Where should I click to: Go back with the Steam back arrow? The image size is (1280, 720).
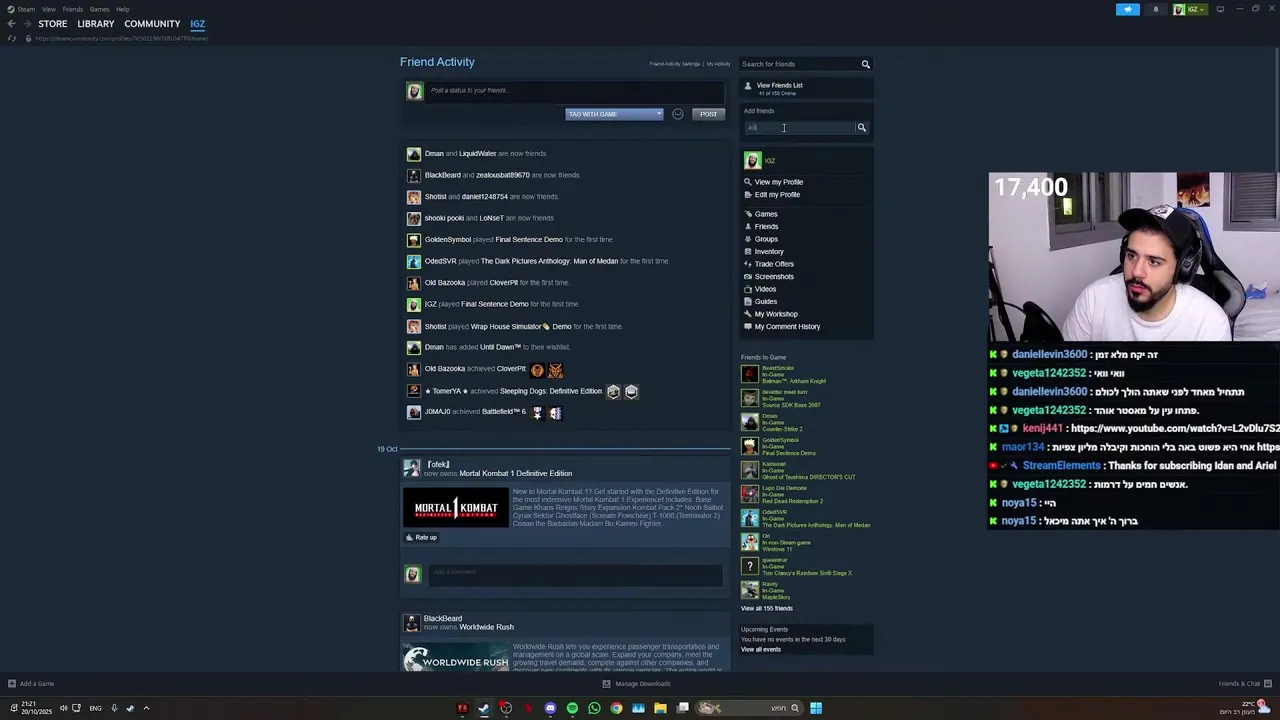(x=11, y=24)
